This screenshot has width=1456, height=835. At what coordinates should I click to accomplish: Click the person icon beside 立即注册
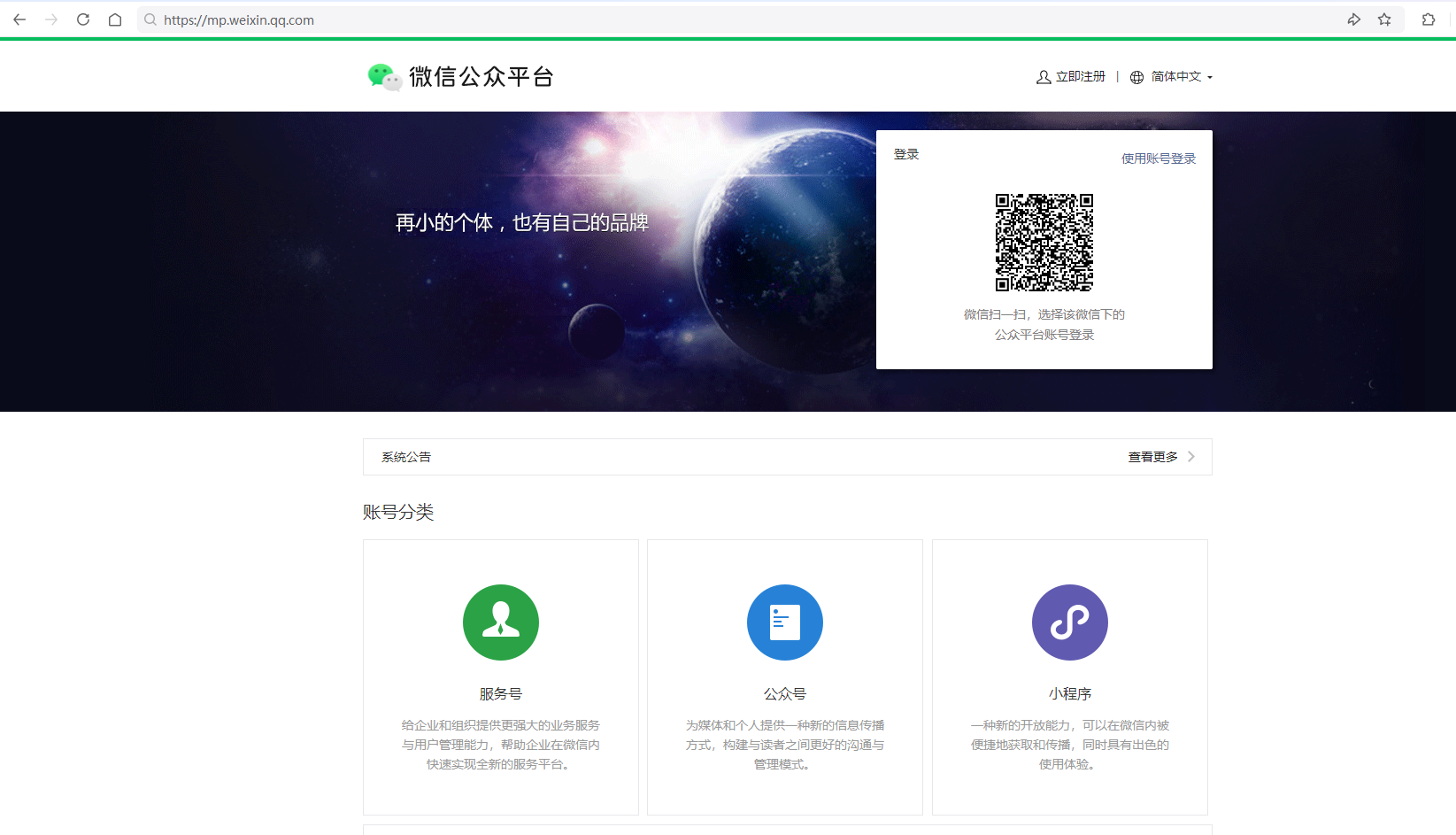pos(1043,77)
